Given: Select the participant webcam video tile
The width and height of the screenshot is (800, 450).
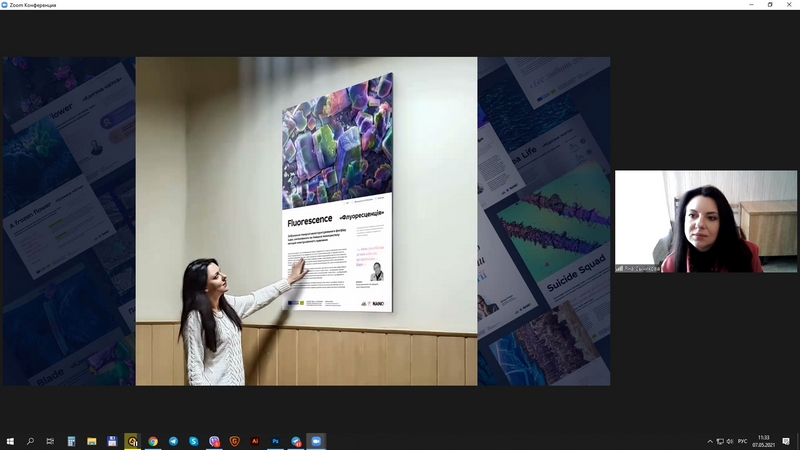Looking at the screenshot, I should pyautogui.click(x=706, y=221).
